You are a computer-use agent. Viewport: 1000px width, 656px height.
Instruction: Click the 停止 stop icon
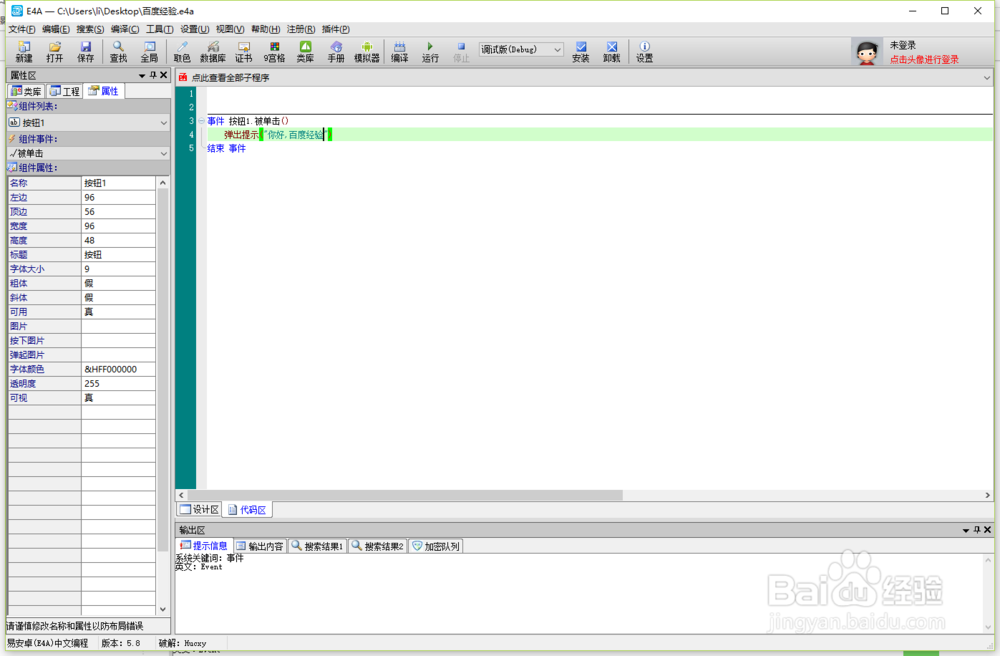click(x=461, y=52)
